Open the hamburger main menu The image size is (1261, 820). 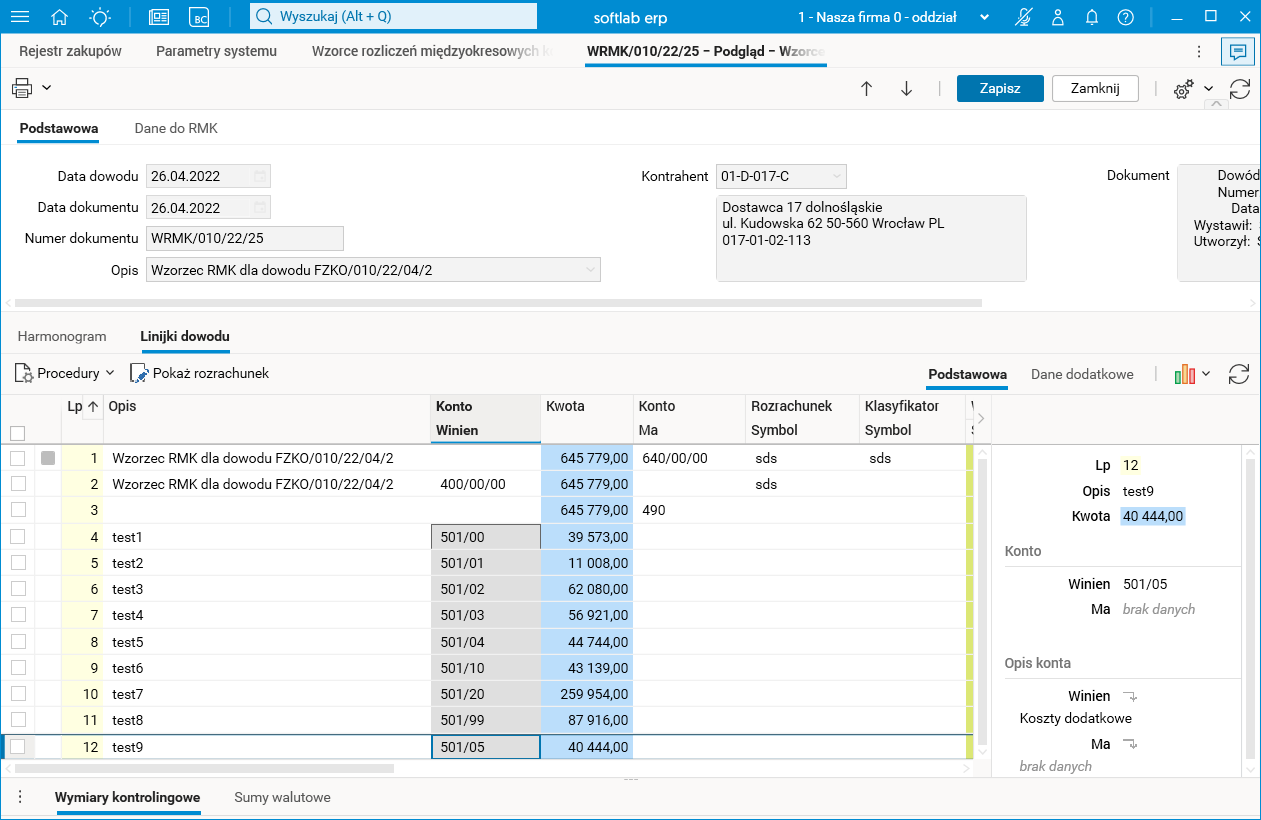point(19,17)
